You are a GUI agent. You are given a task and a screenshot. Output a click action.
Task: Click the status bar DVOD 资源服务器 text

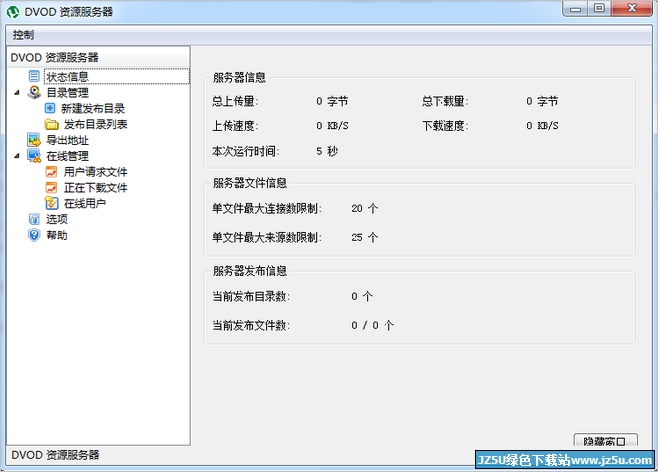55,455
